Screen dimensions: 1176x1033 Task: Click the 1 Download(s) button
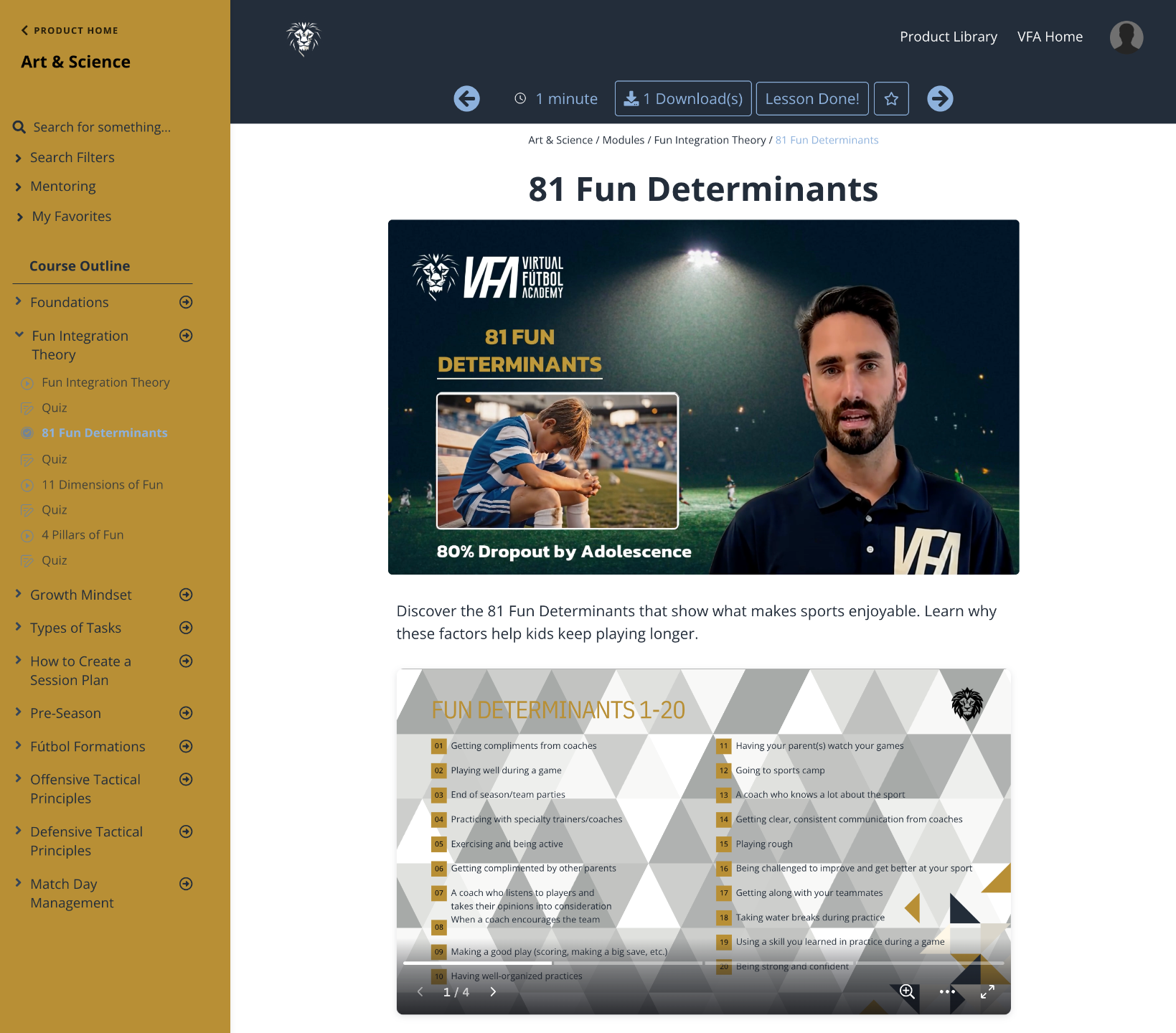(683, 99)
